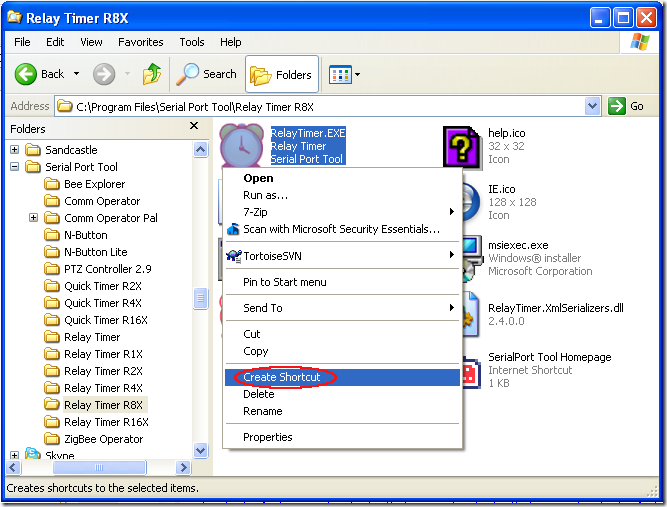Click the Skype folder icon
The image size is (667, 507).
pyautogui.click(x=33, y=453)
